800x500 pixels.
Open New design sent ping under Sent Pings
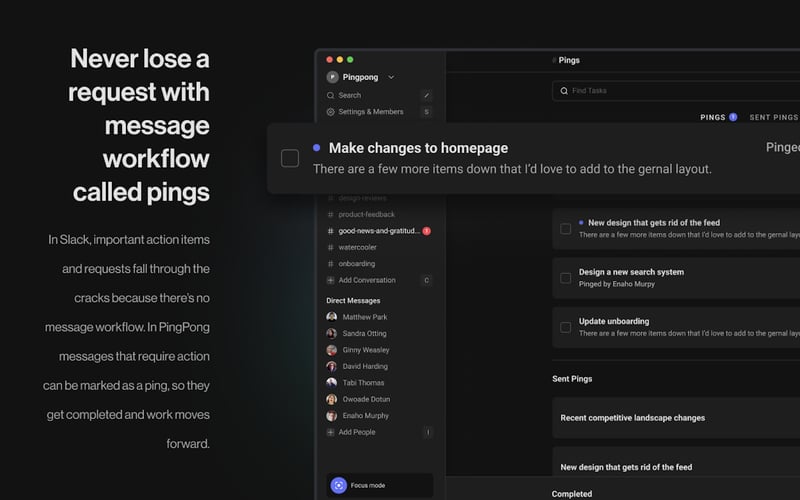pyautogui.click(x=626, y=467)
